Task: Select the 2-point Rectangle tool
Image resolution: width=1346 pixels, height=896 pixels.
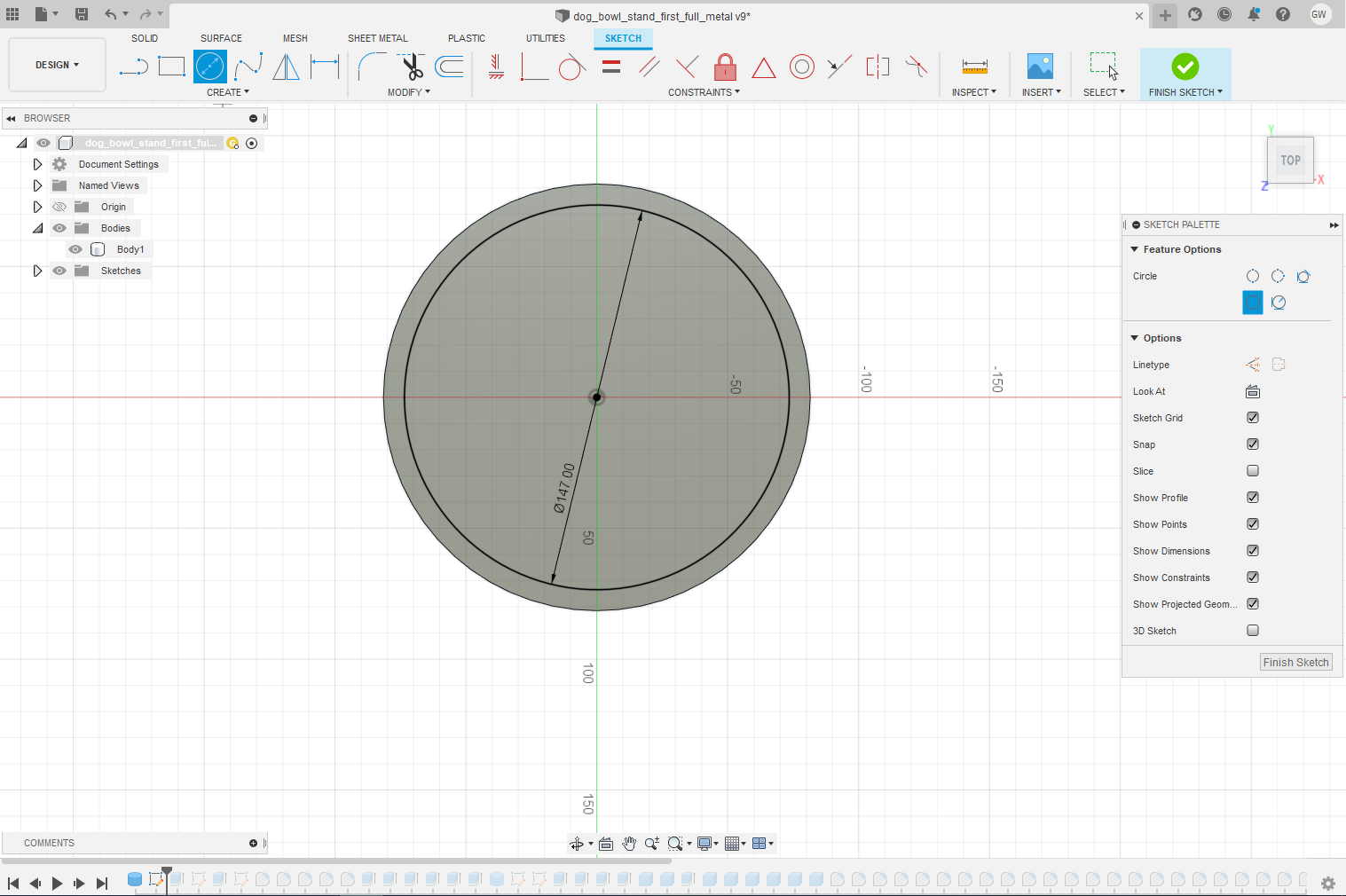Action: (x=171, y=67)
